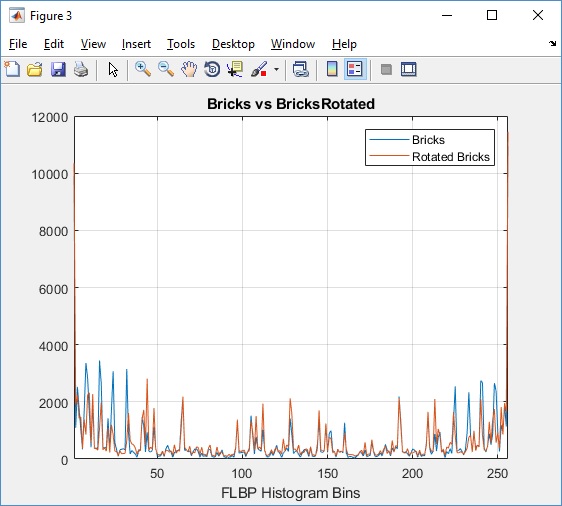Select the Data Cursor tool
Viewport: 562px width, 506px height.
pos(235,69)
